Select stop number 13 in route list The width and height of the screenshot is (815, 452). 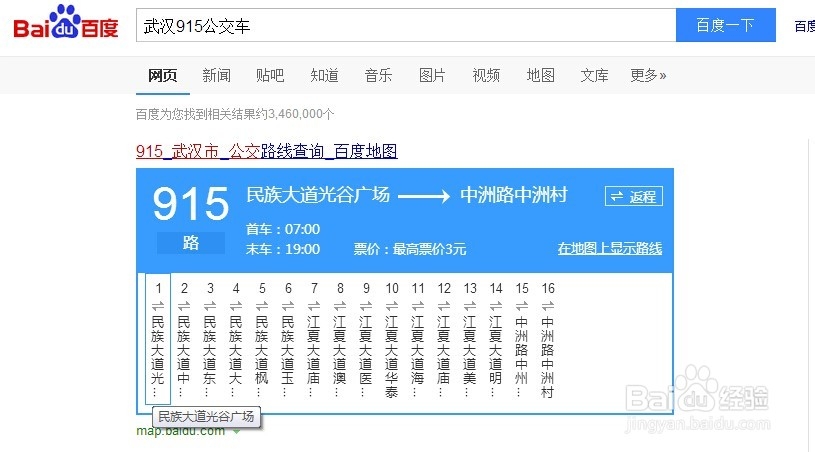(x=470, y=339)
